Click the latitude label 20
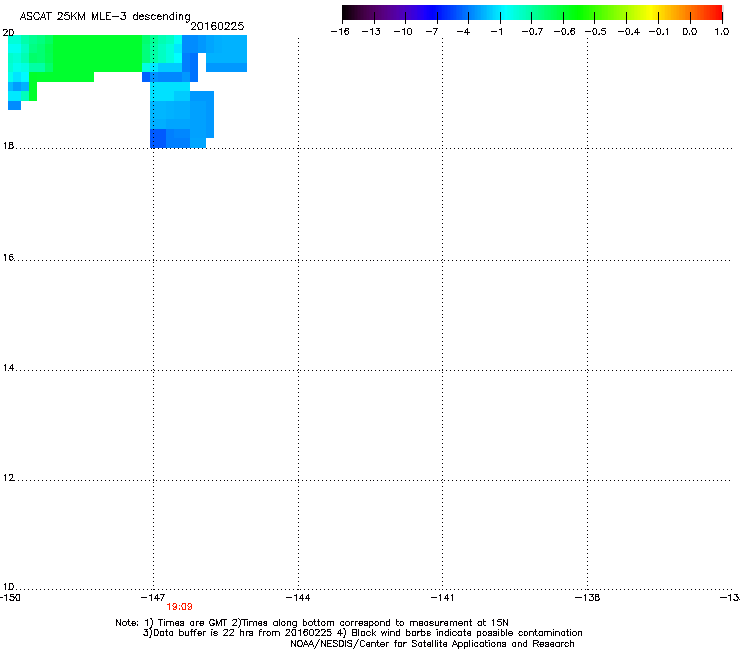Viewport: 740px width, 650px height. point(8,33)
